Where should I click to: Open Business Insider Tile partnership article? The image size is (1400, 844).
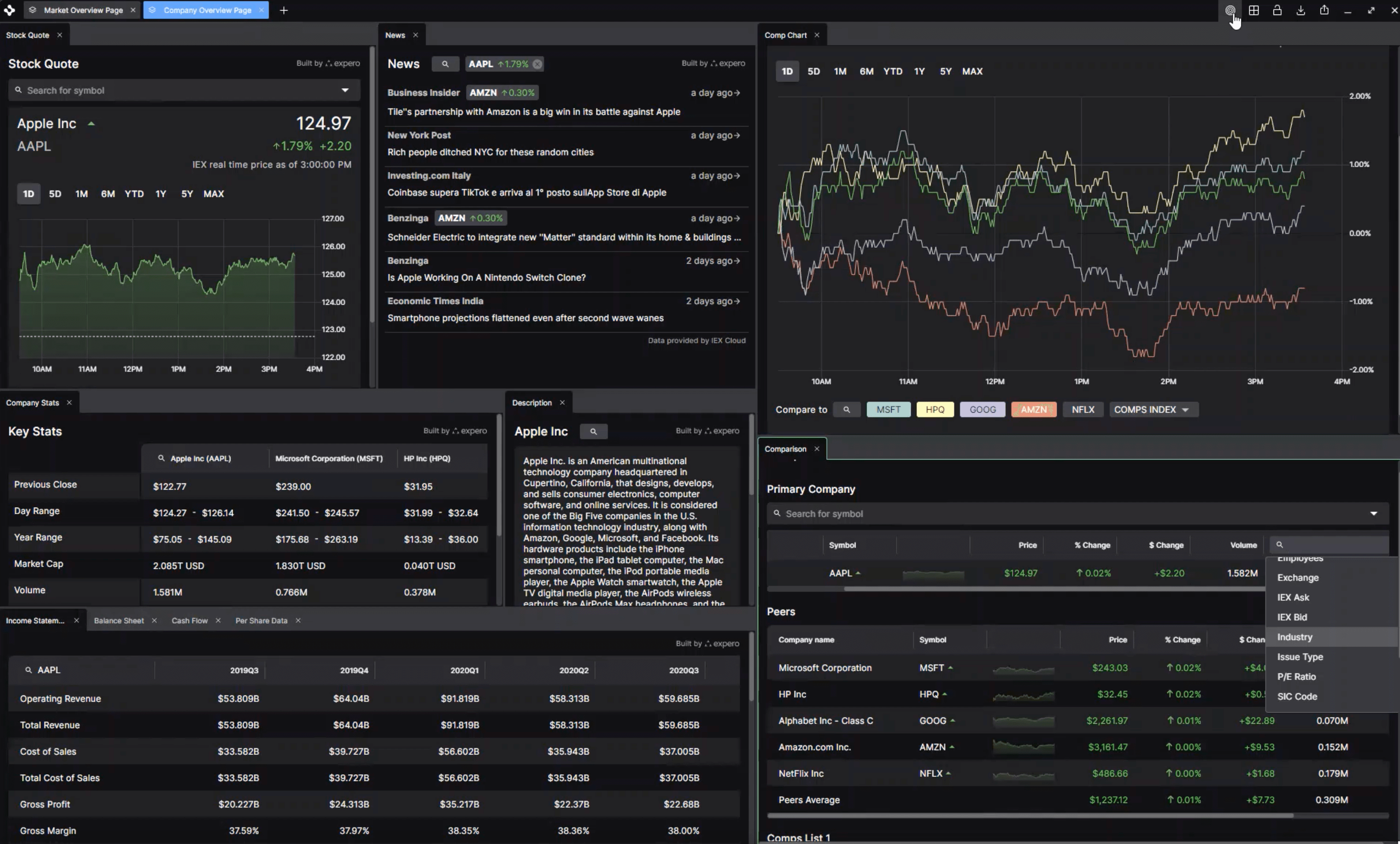tap(533, 112)
